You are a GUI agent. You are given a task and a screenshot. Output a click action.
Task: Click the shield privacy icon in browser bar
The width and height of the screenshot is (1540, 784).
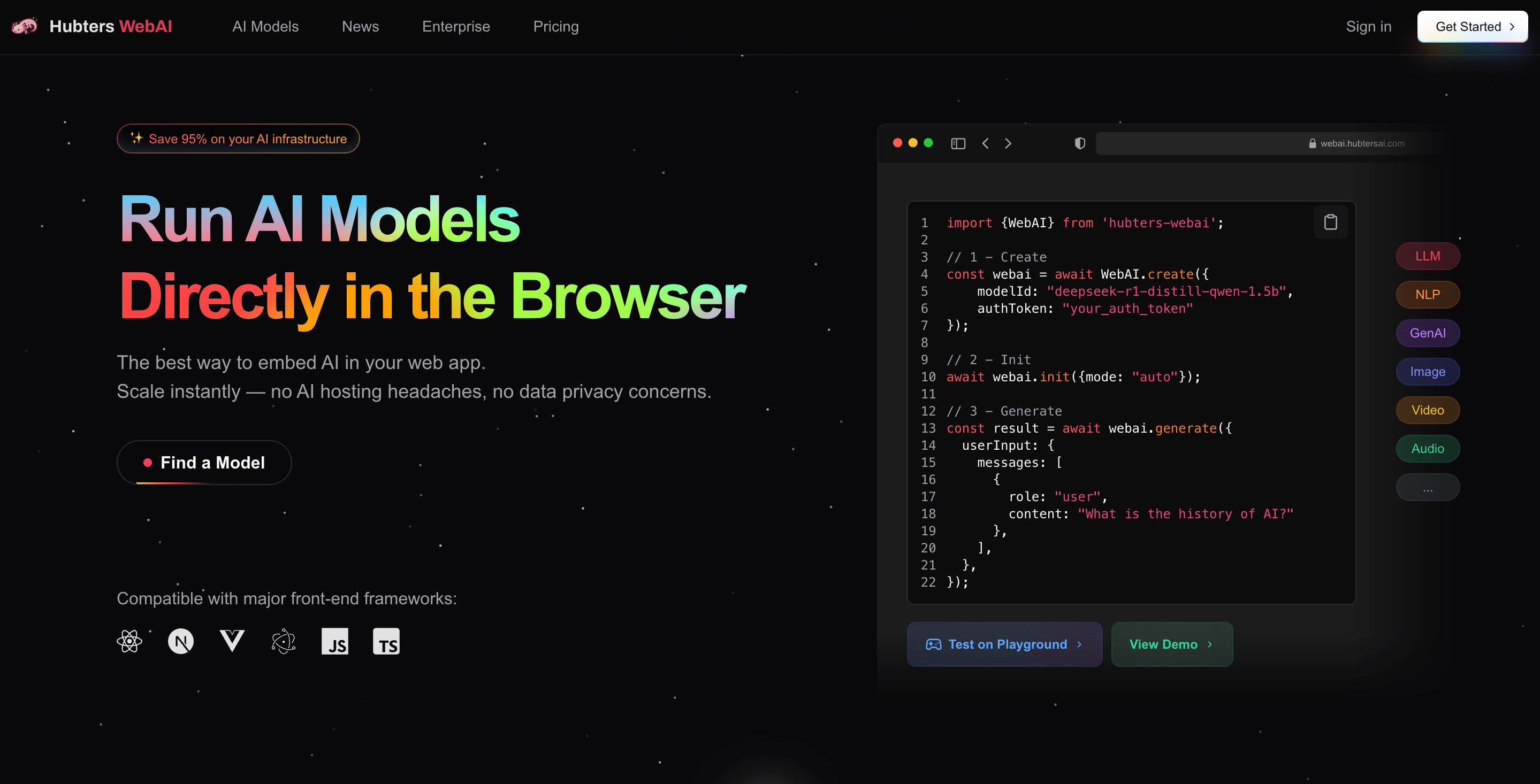(x=1080, y=143)
